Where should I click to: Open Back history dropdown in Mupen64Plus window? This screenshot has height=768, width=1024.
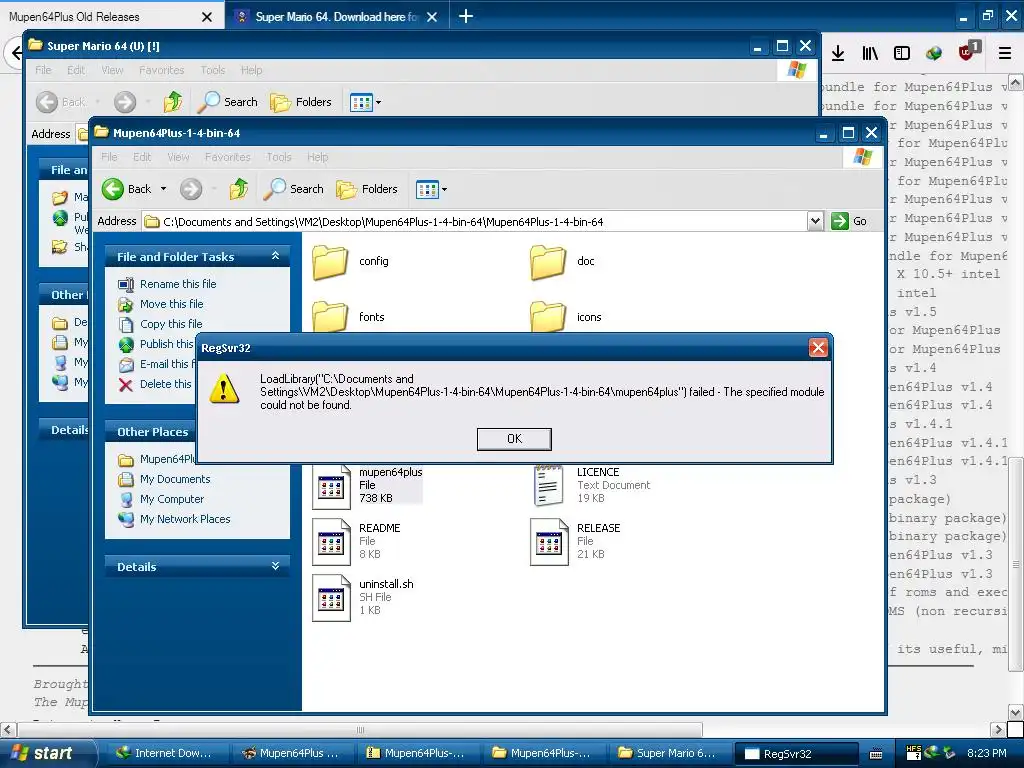[x=163, y=189]
